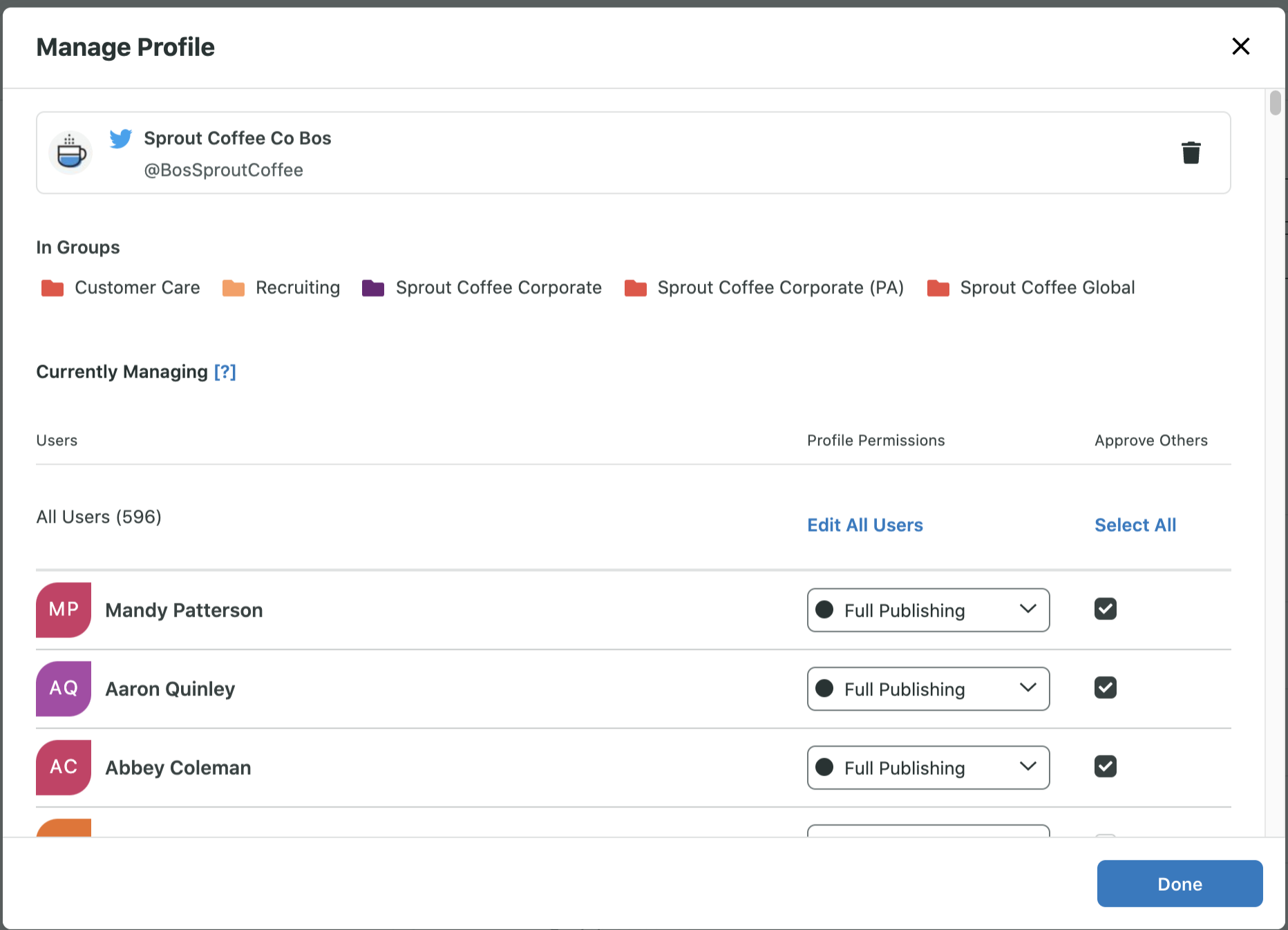This screenshot has height=930, width=1288.
Task: Open Mandy Patterson's permissions dropdown
Action: pyautogui.click(x=928, y=610)
